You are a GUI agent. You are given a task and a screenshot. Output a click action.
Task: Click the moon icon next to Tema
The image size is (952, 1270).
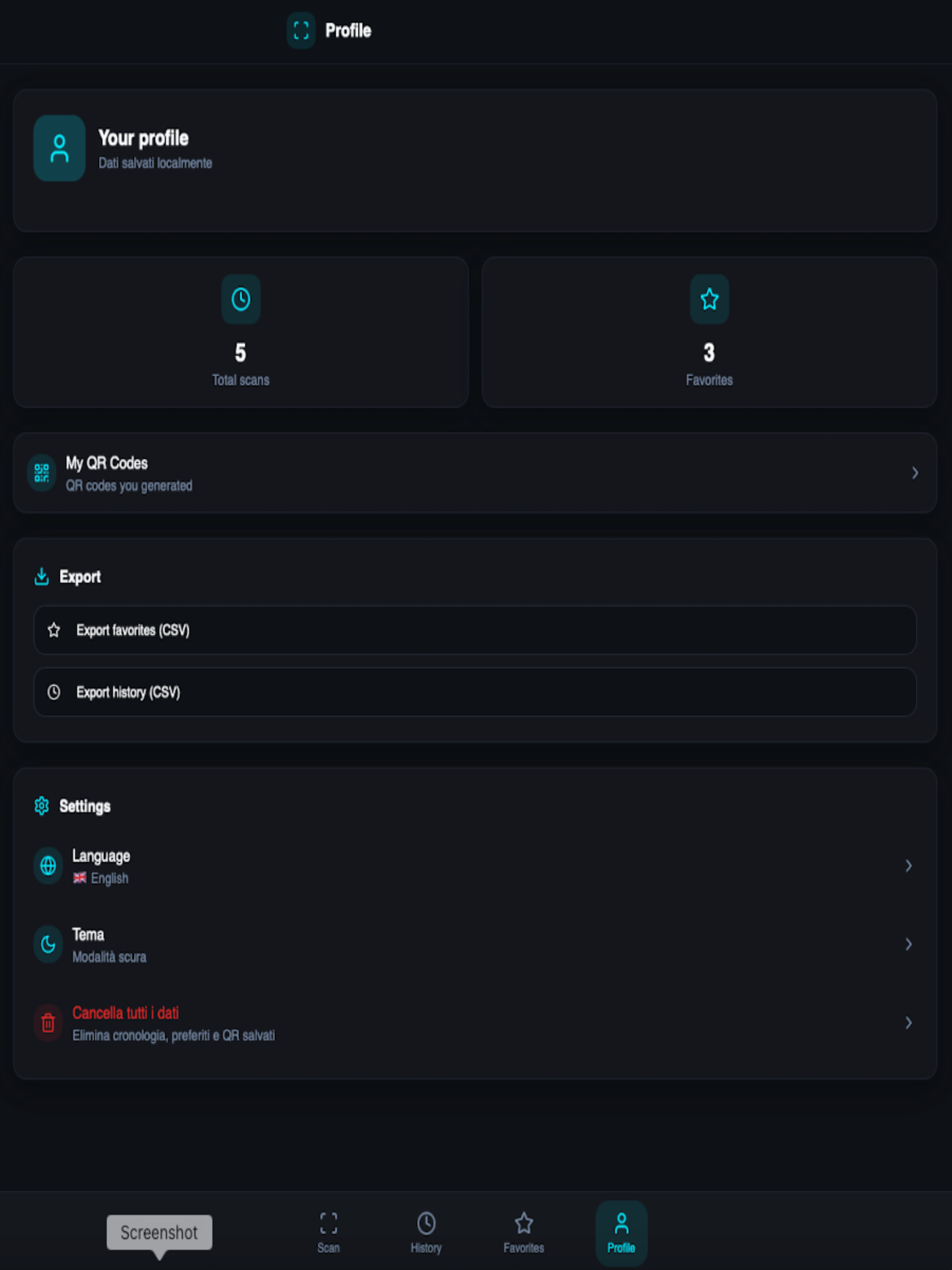click(x=48, y=945)
